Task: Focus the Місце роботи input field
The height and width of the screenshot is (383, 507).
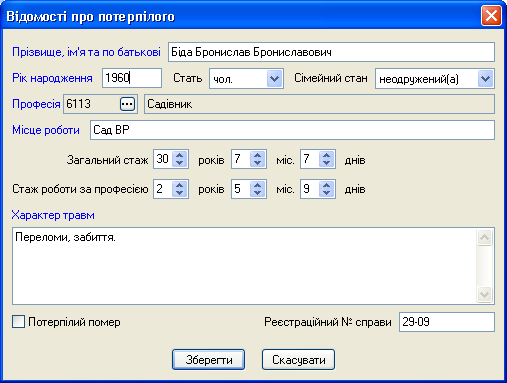Action: click(292, 130)
